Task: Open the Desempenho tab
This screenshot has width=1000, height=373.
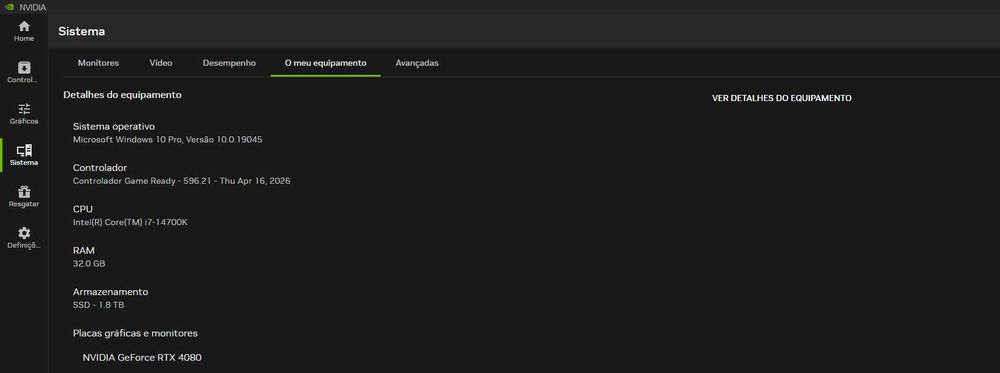Action: (229, 63)
